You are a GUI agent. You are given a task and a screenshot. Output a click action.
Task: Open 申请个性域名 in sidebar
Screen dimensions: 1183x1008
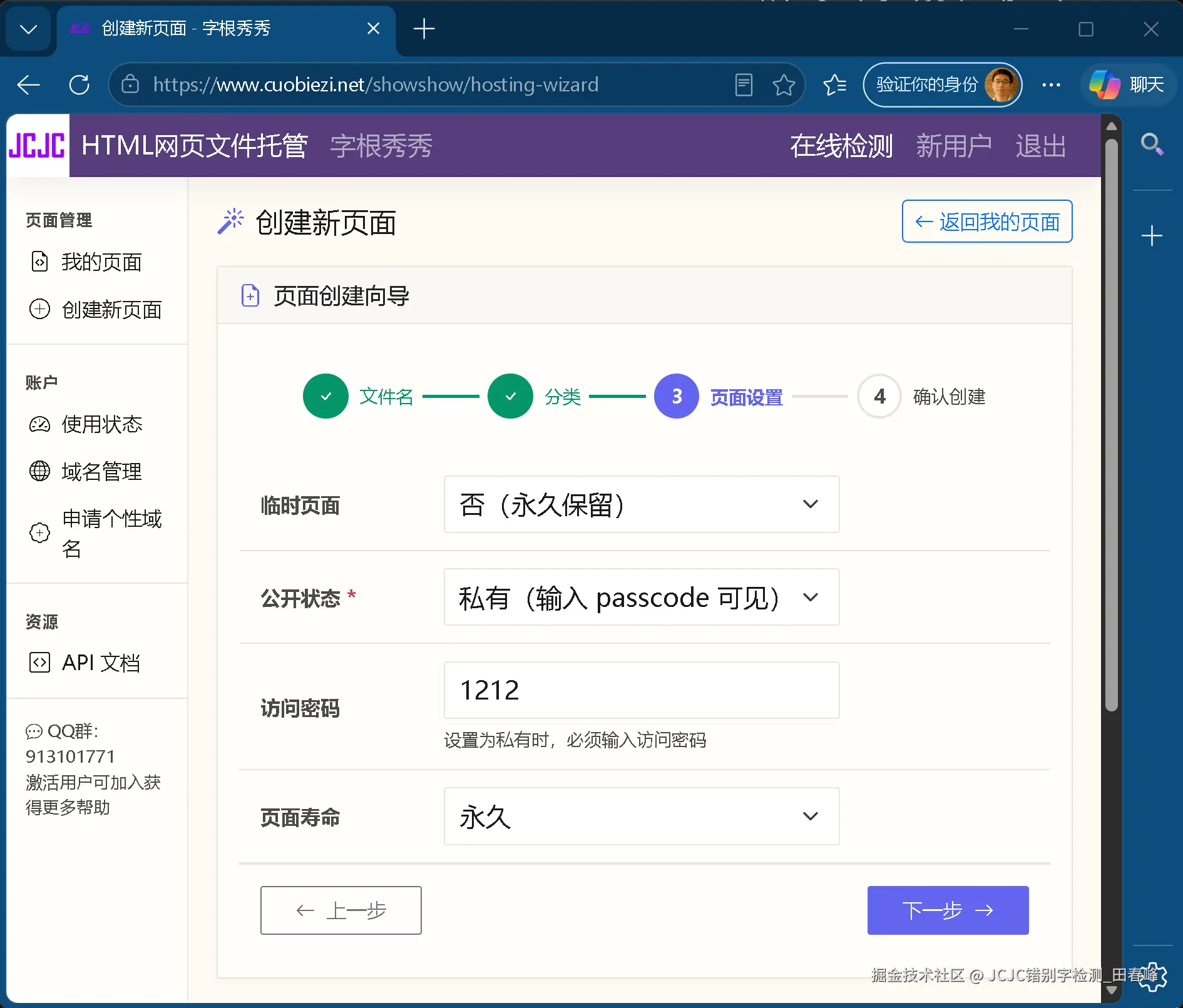coord(96,533)
